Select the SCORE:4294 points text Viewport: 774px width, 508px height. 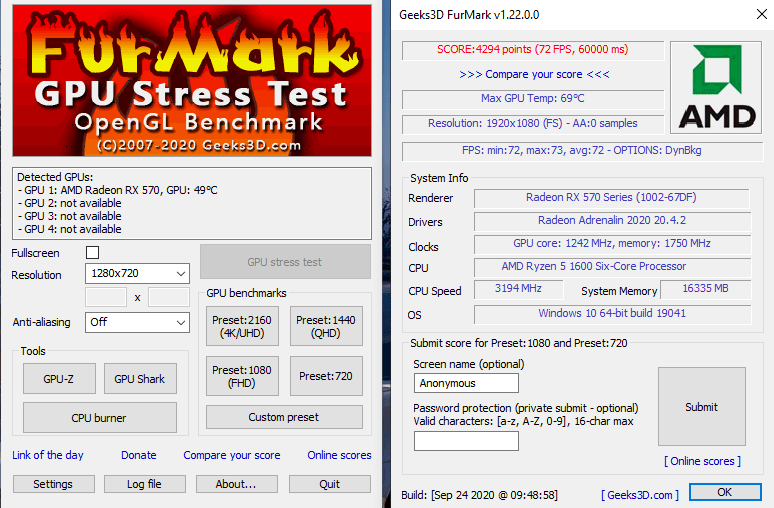533,49
